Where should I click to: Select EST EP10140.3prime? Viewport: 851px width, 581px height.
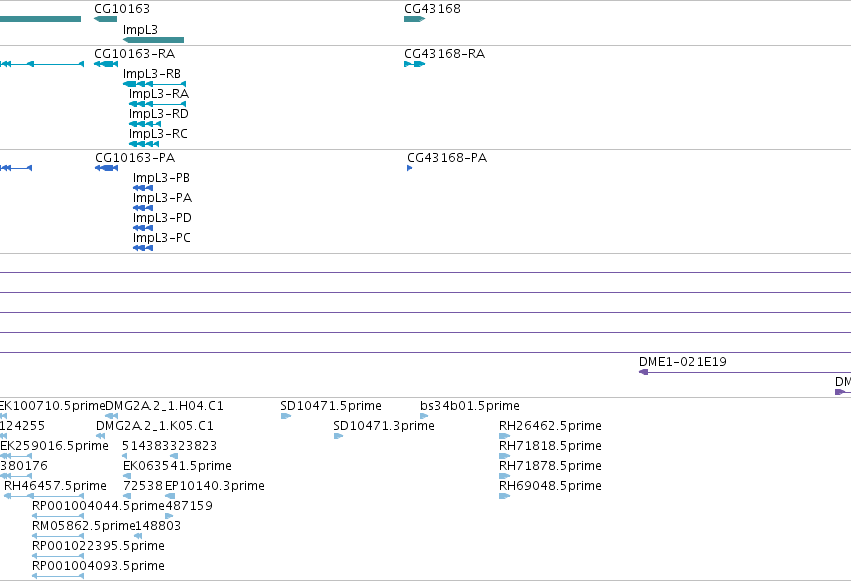click(214, 486)
